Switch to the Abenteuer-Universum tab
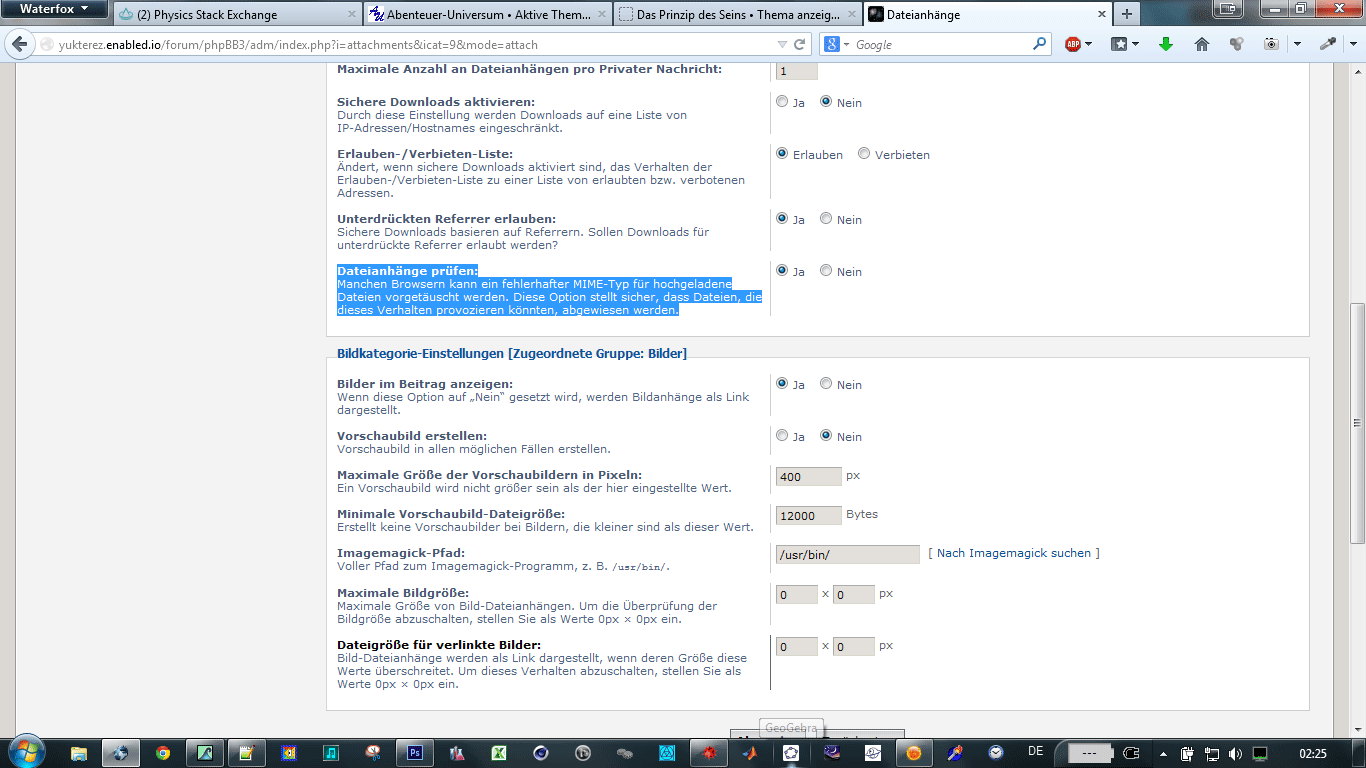The image size is (1366, 768). coord(485,15)
